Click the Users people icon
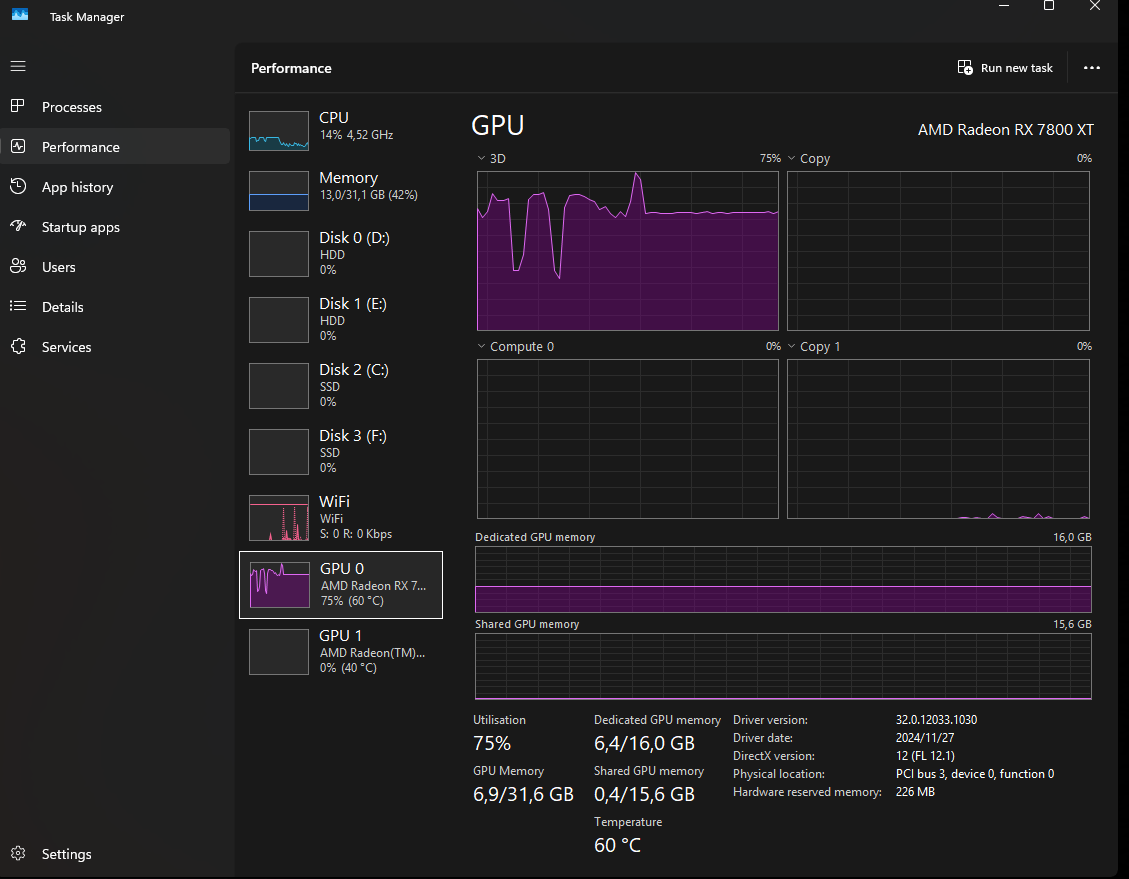This screenshot has width=1129, height=879. 18,266
